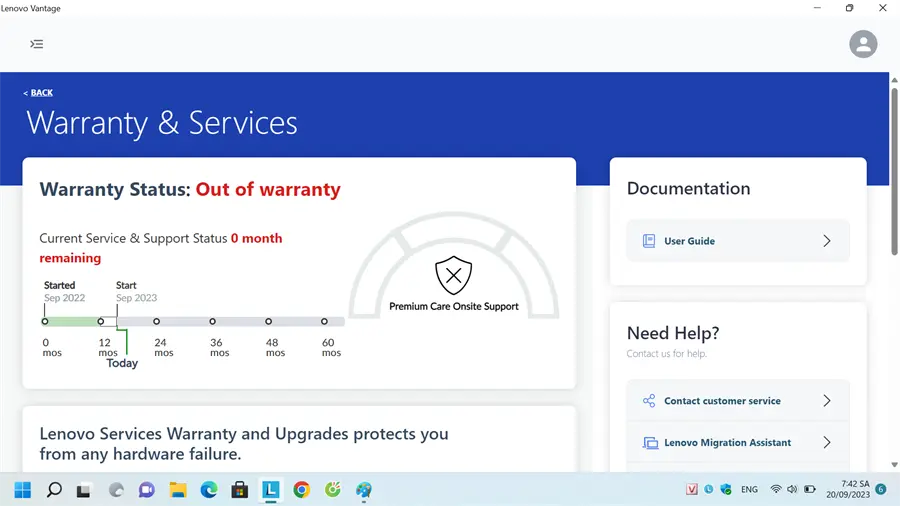
Task: Open taskbar Search magnifier
Action: click(54, 489)
